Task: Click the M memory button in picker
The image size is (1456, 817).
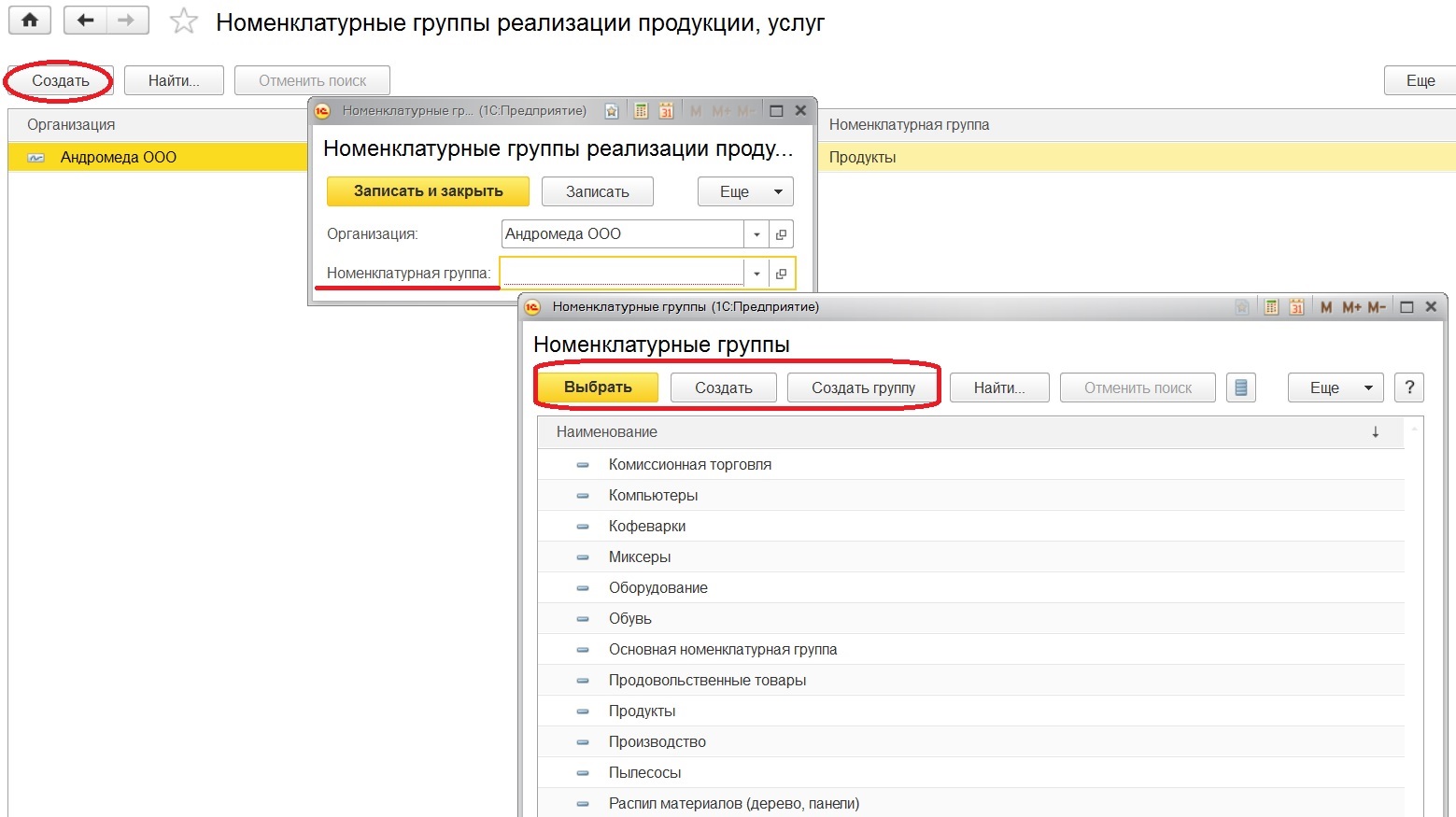Action: (1326, 307)
